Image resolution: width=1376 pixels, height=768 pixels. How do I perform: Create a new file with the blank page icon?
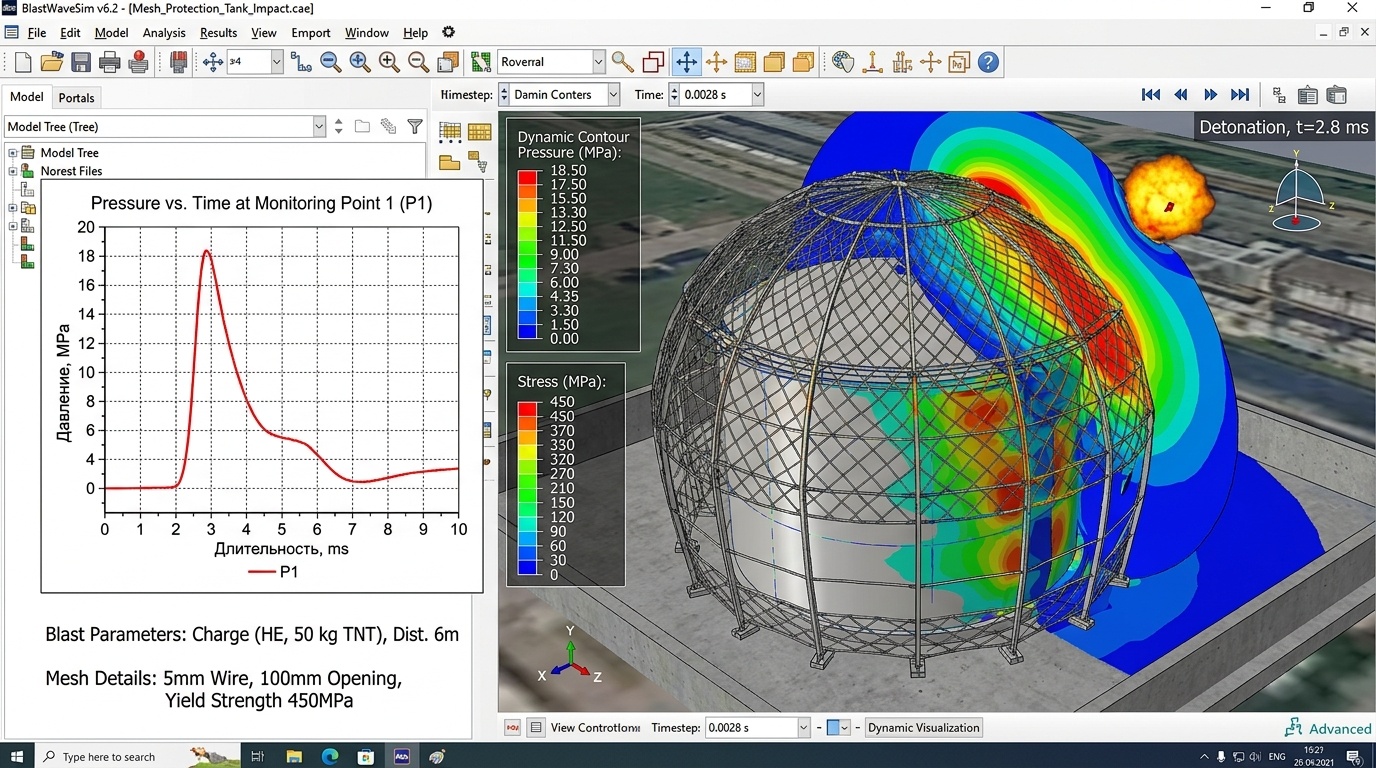point(23,62)
